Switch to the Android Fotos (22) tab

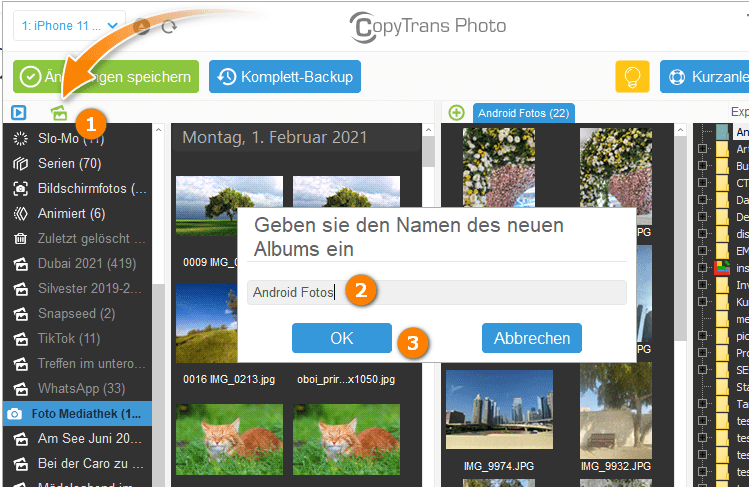[524, 113]
